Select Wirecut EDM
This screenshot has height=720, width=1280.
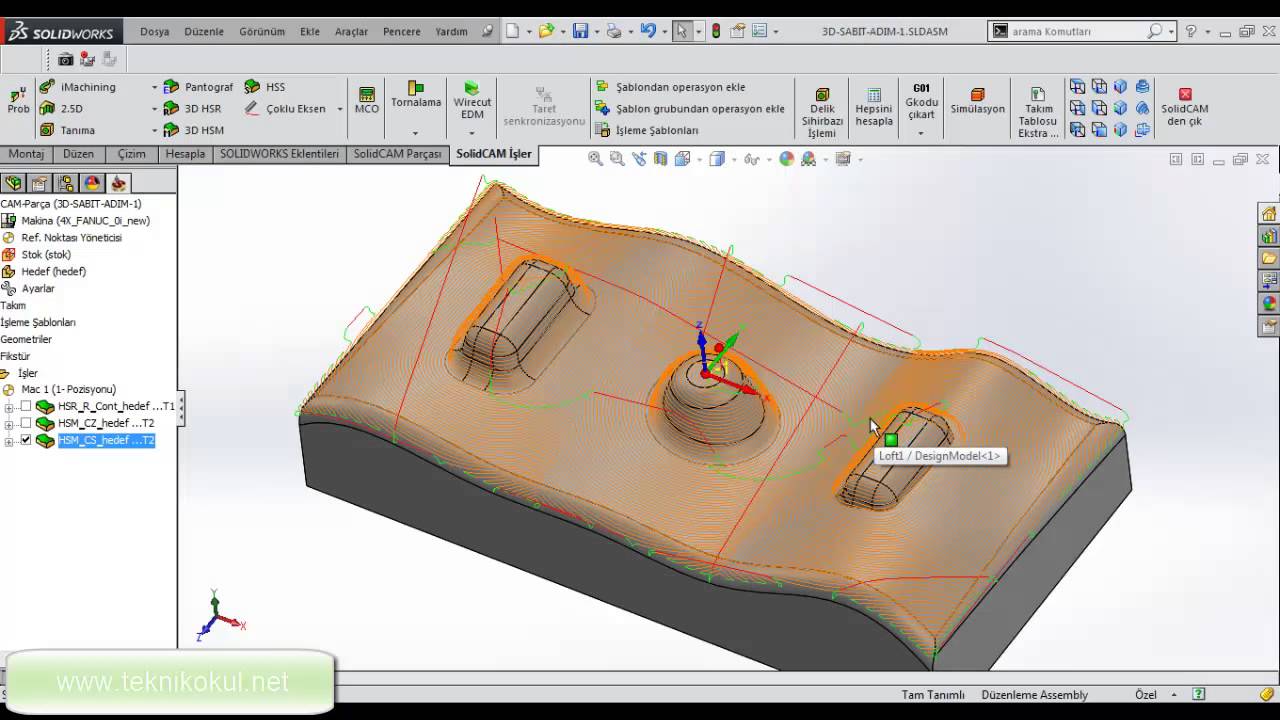point(472,100)
